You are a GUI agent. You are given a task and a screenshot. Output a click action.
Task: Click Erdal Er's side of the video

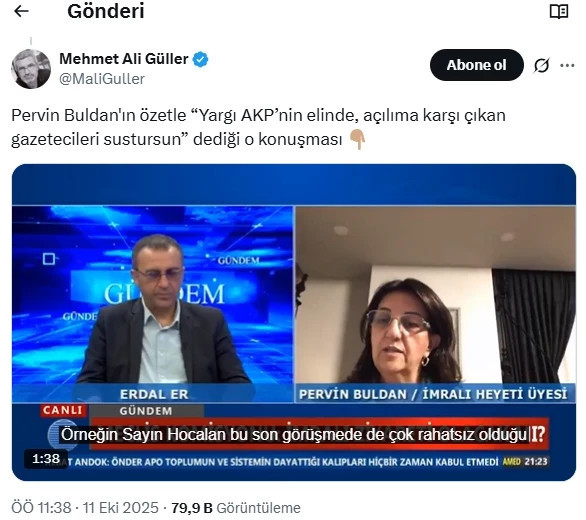(x=153, y=304)
